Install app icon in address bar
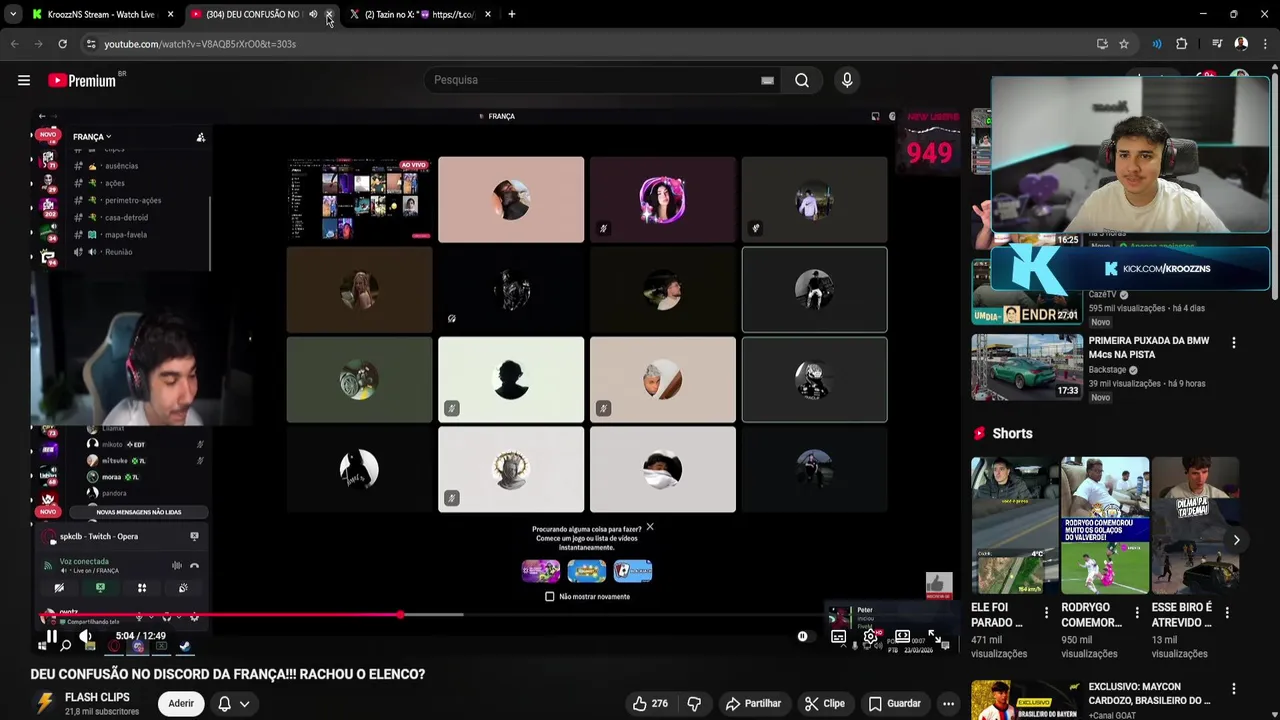Viewport: 1280px width, 720px height. point(1102,44)
